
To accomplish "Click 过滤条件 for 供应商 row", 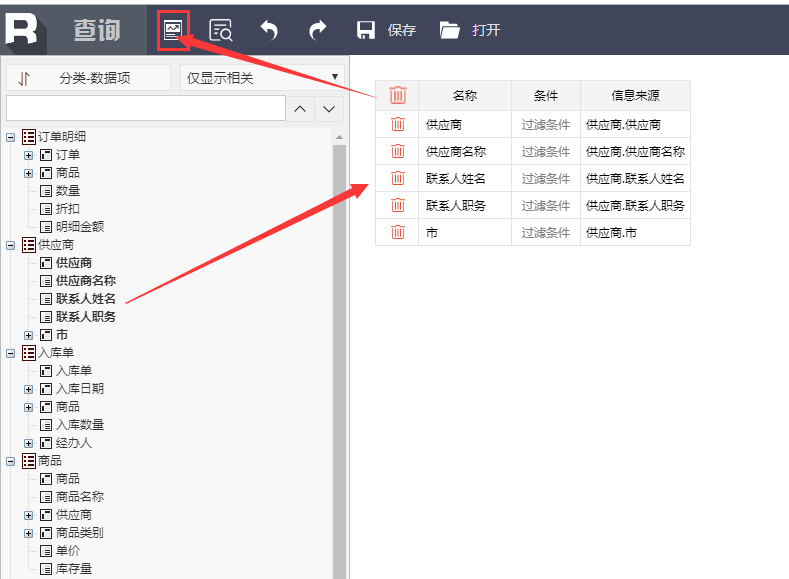I will 546,125.
